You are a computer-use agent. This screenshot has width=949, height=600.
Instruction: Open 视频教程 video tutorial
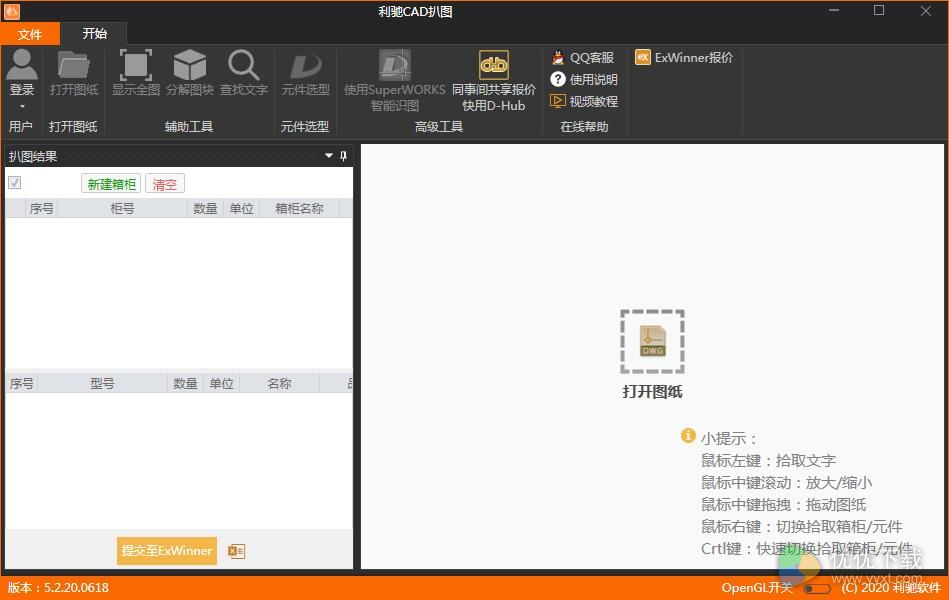coord(584,101)
